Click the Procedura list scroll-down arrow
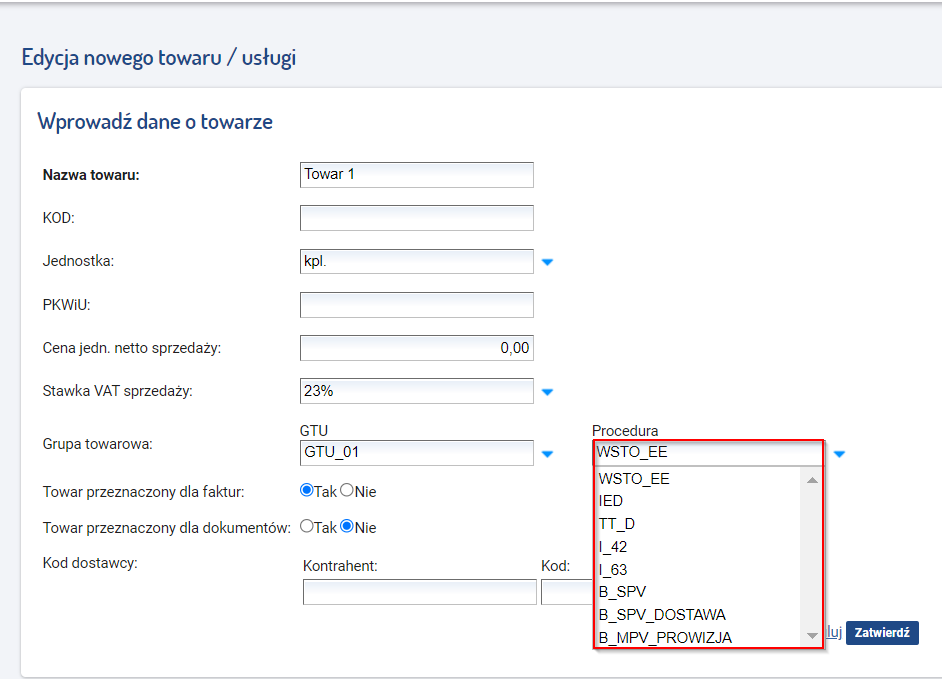 point(812,636)
